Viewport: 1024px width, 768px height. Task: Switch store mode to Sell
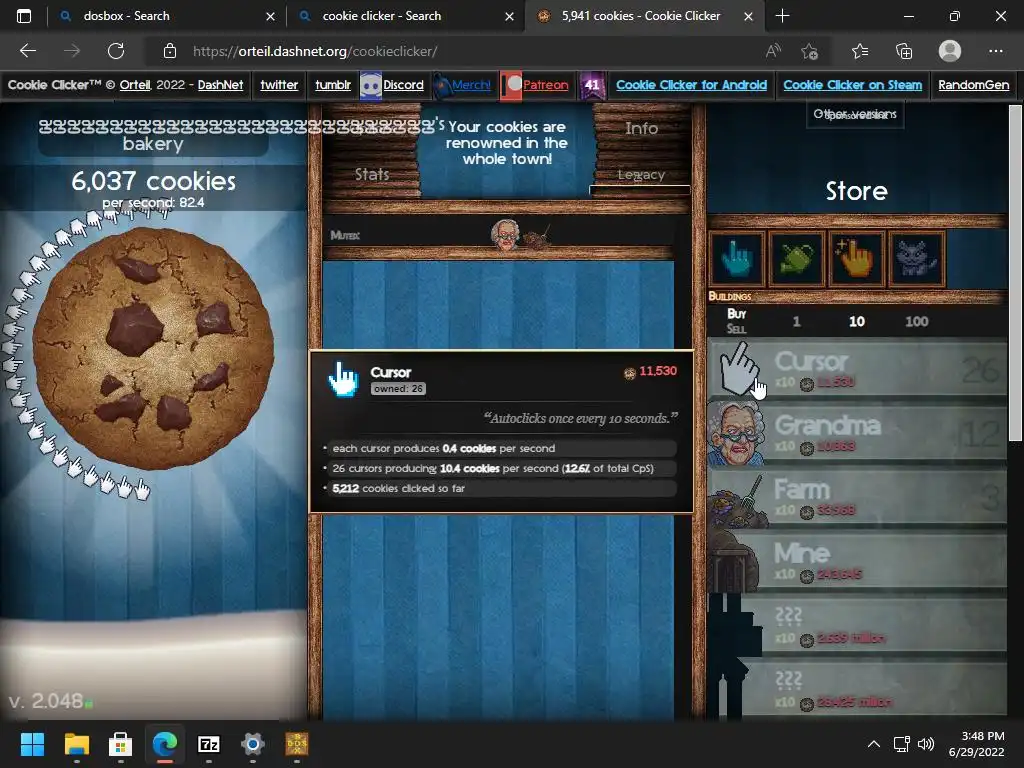pyautogui.click(x=736, y=328)
